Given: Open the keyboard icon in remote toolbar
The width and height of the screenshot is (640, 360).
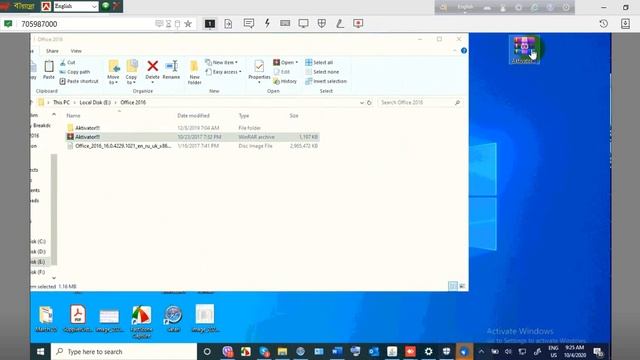Looking at the screenshot, I should coord(285,23).
